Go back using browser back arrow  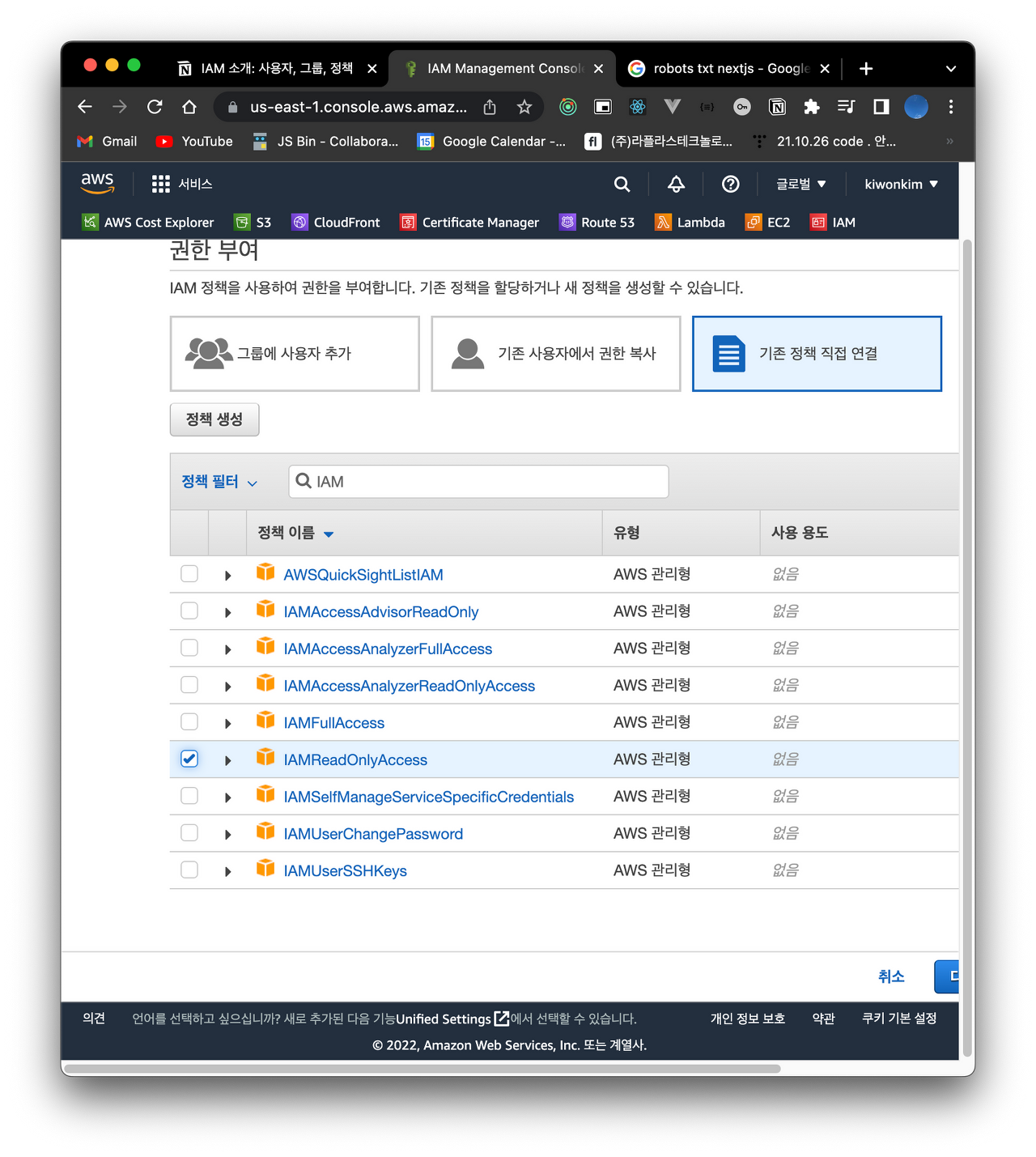pyautogui.click(x=85, y=107)
